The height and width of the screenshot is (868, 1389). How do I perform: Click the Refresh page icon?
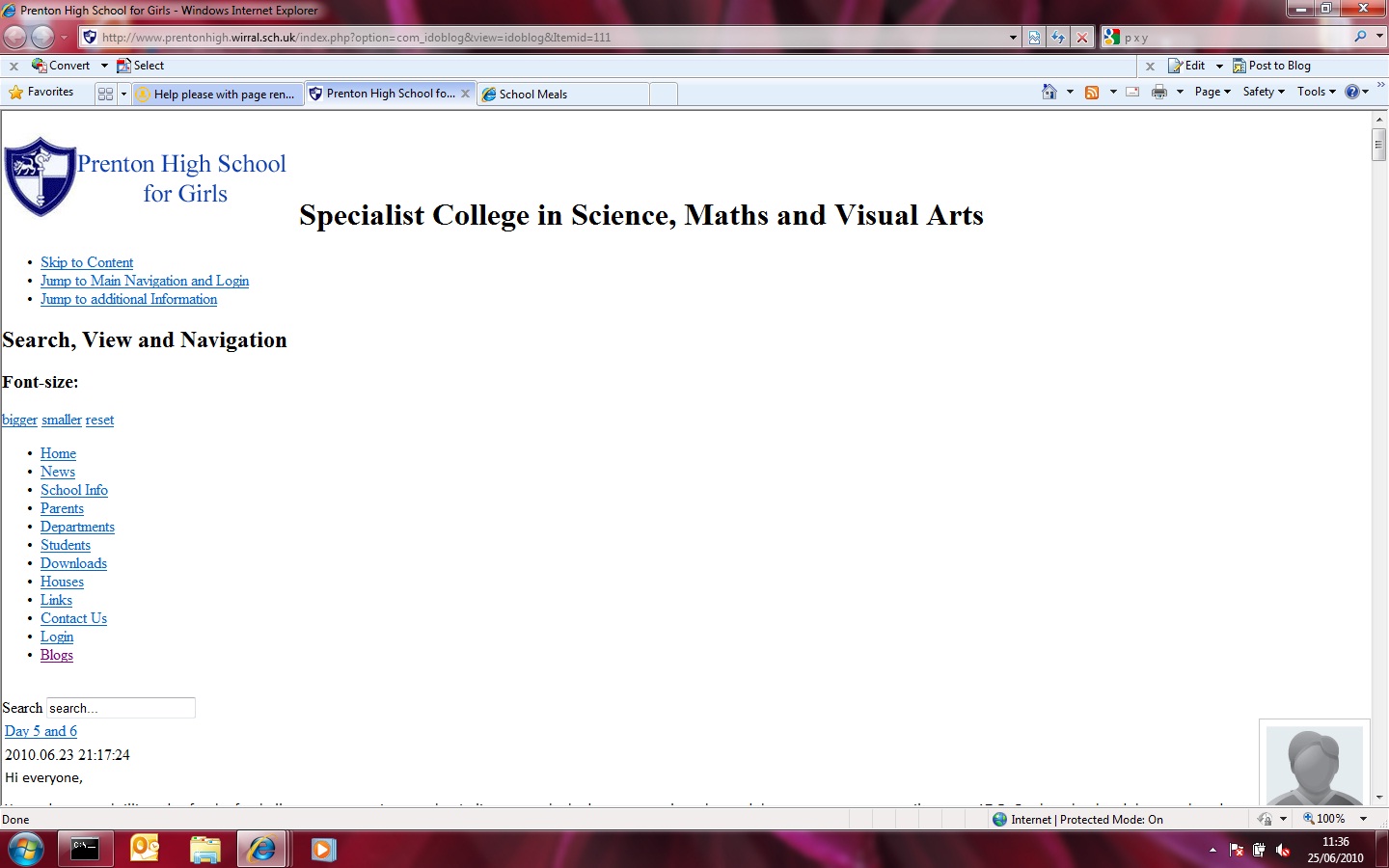click(x=1058, y=38)
